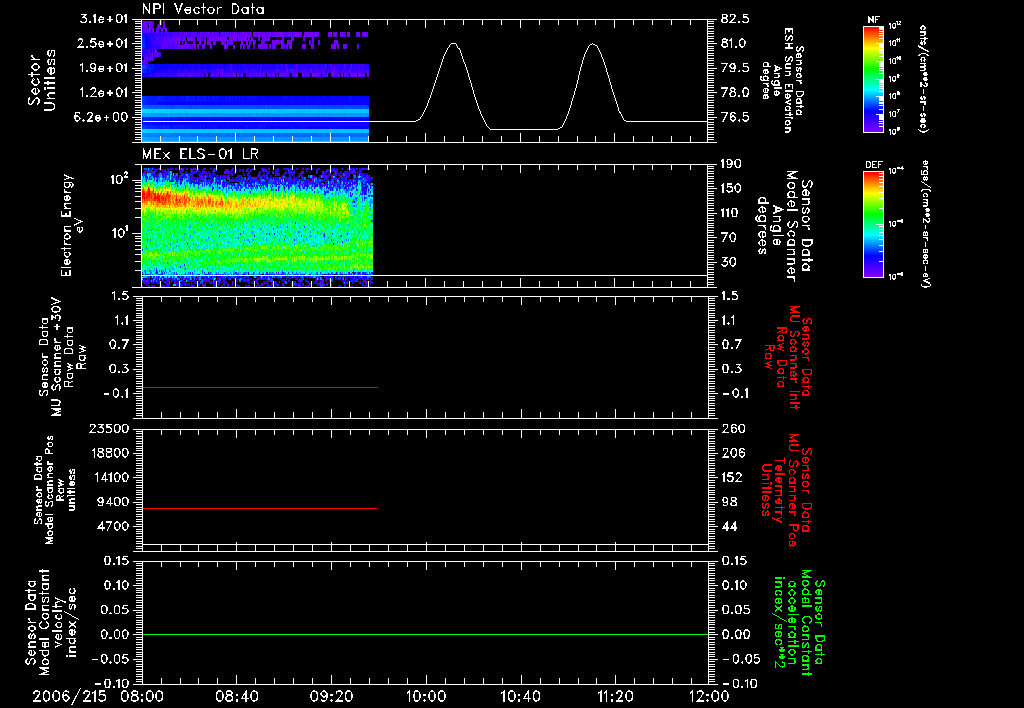
Task: Click the "190" scanner angle tick value
Action: [x=731, y=164]
